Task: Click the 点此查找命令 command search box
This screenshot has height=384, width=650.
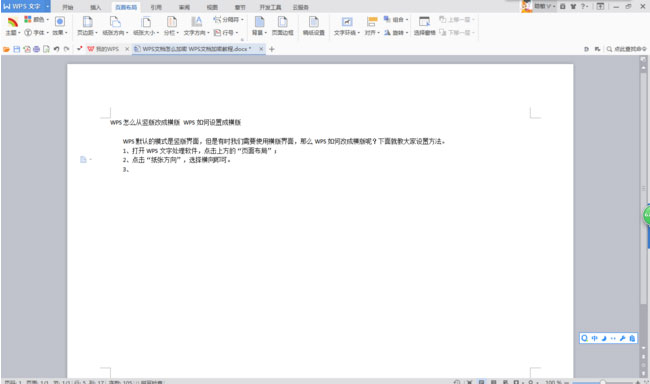Action: click(626, 49)
